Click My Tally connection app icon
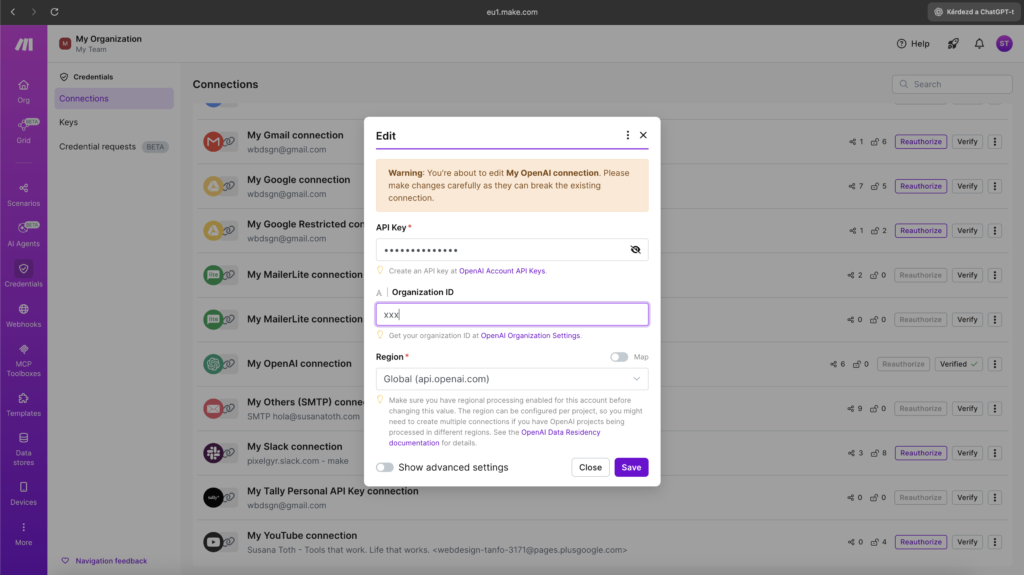The image size is (1024, 575). click(214, 497)
